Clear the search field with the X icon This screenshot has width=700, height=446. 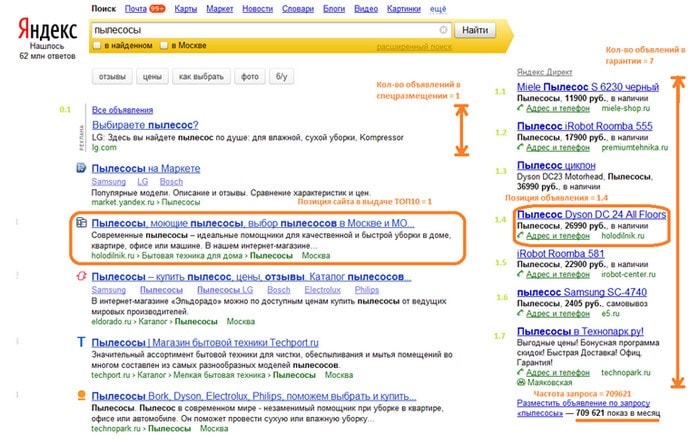[x=443, y=29]
